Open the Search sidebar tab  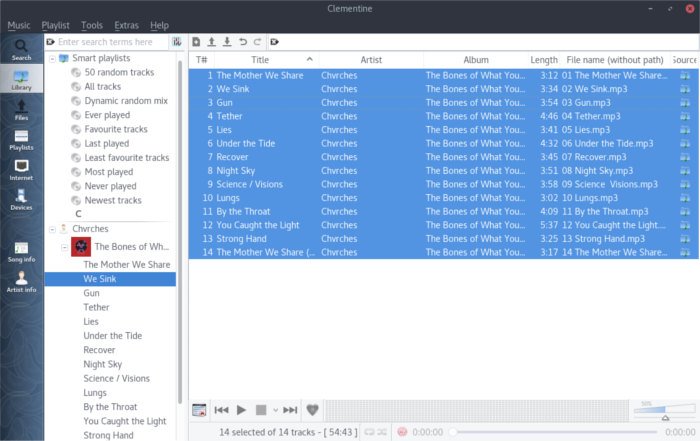pyautogui.click(x=21, y=50)
